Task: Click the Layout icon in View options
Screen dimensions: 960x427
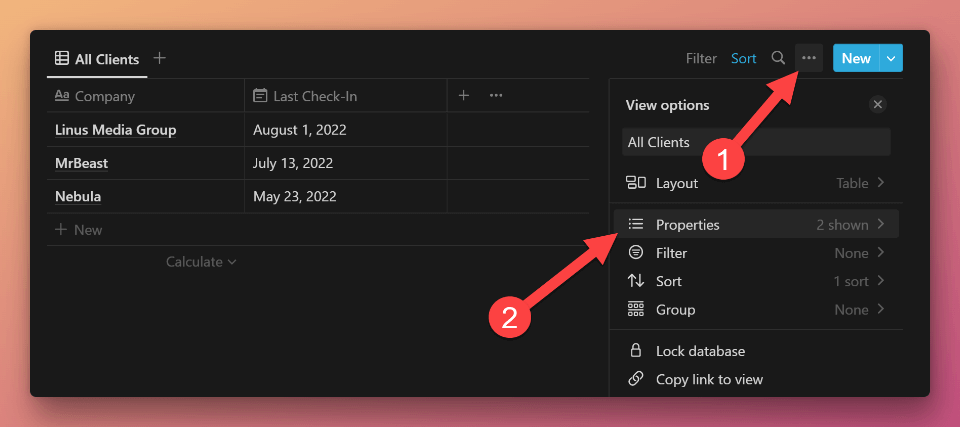Action: [636, 183]
